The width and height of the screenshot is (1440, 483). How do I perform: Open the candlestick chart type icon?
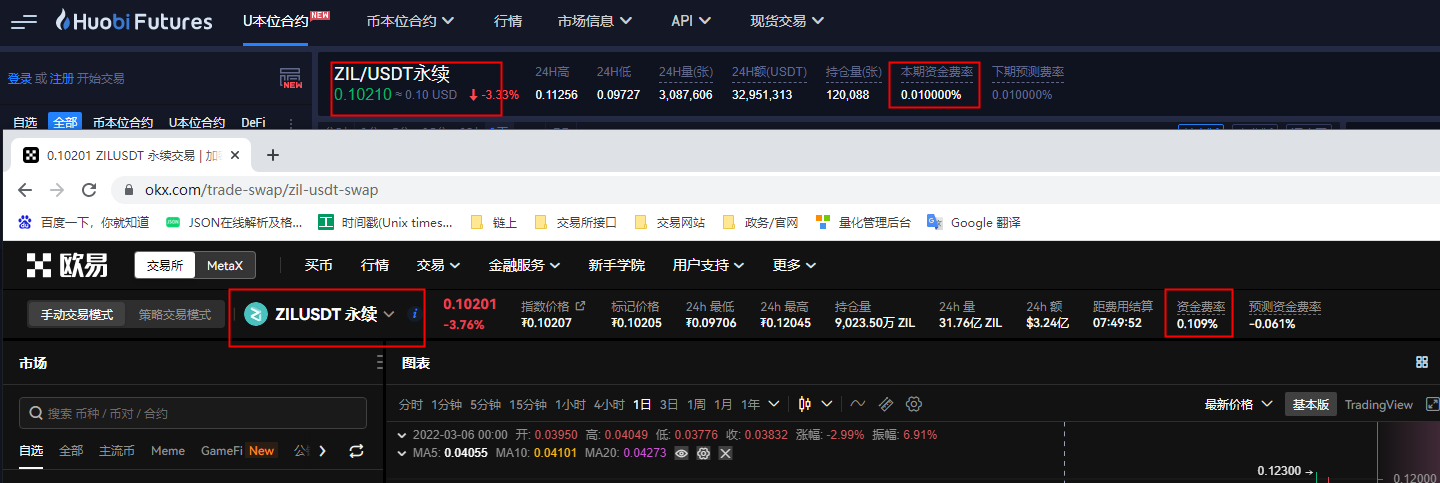click(806, 404)
